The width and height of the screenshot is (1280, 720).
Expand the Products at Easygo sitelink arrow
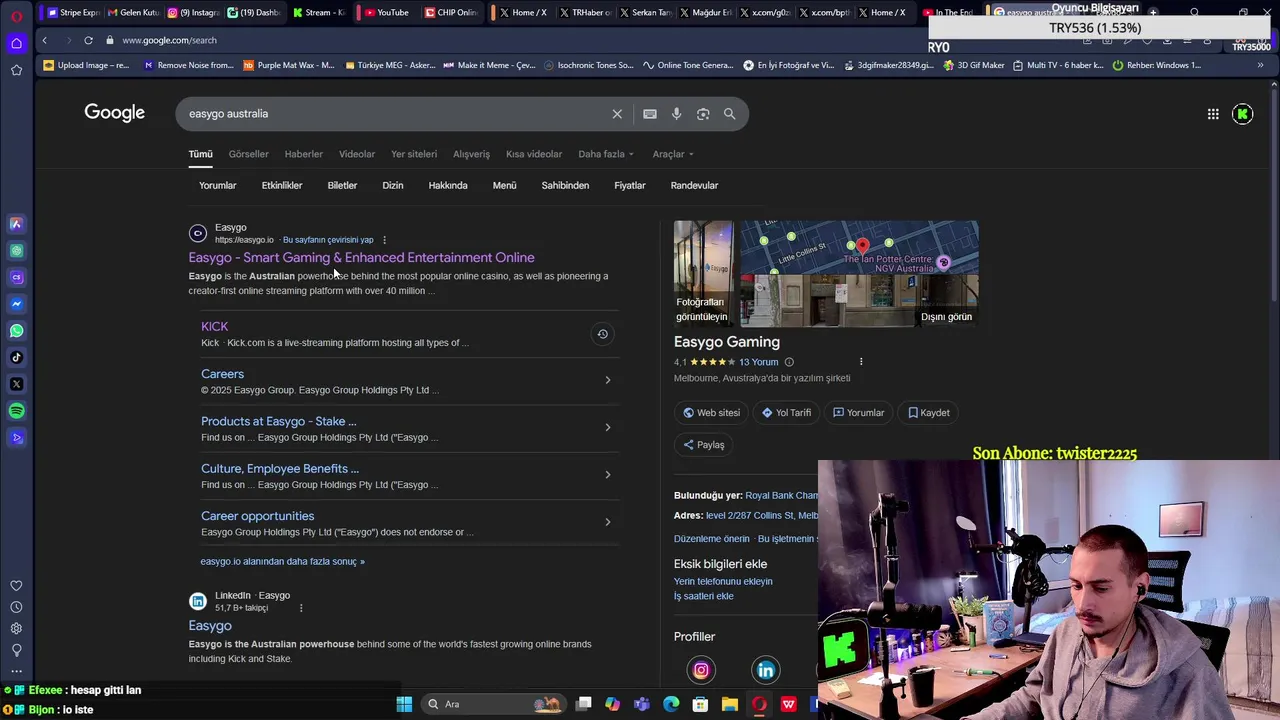click(x=608, y=427)
